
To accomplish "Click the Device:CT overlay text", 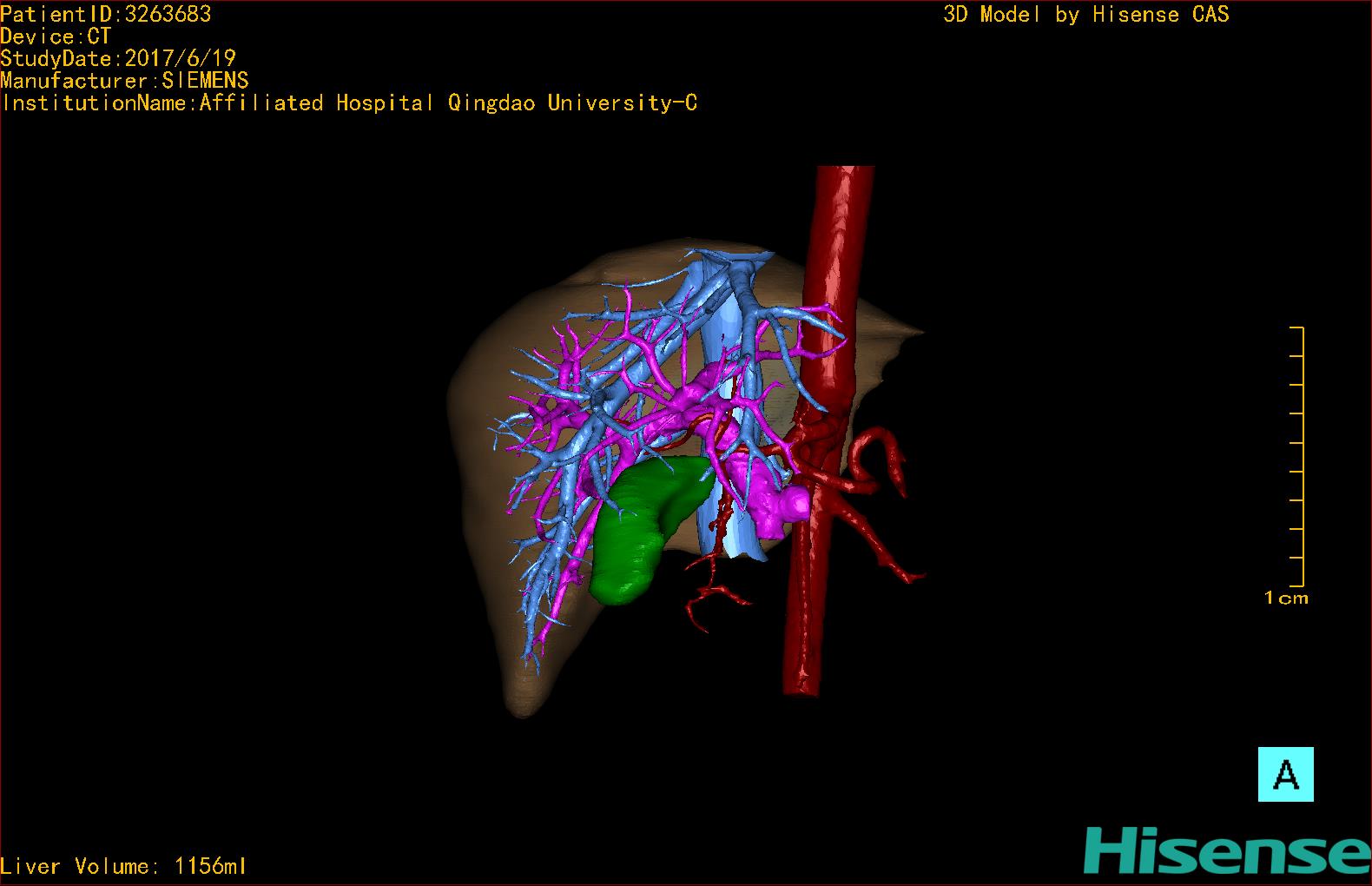I will [56, 36].
